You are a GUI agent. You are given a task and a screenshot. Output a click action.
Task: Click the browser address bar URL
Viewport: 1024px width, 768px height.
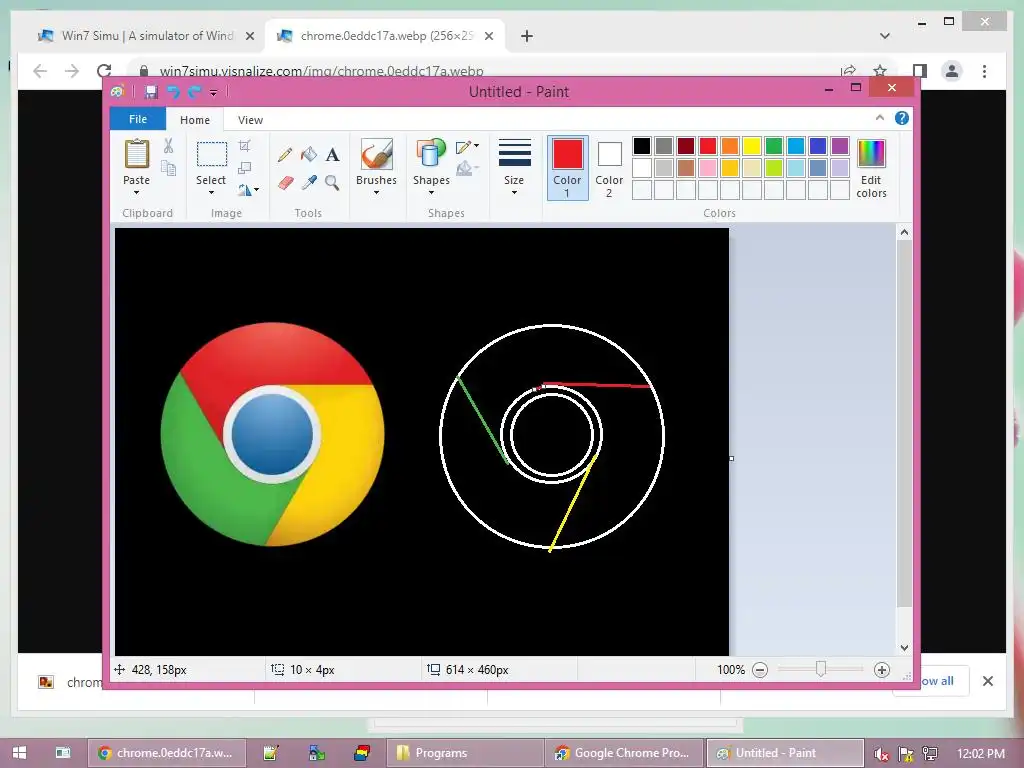point(321,71)
